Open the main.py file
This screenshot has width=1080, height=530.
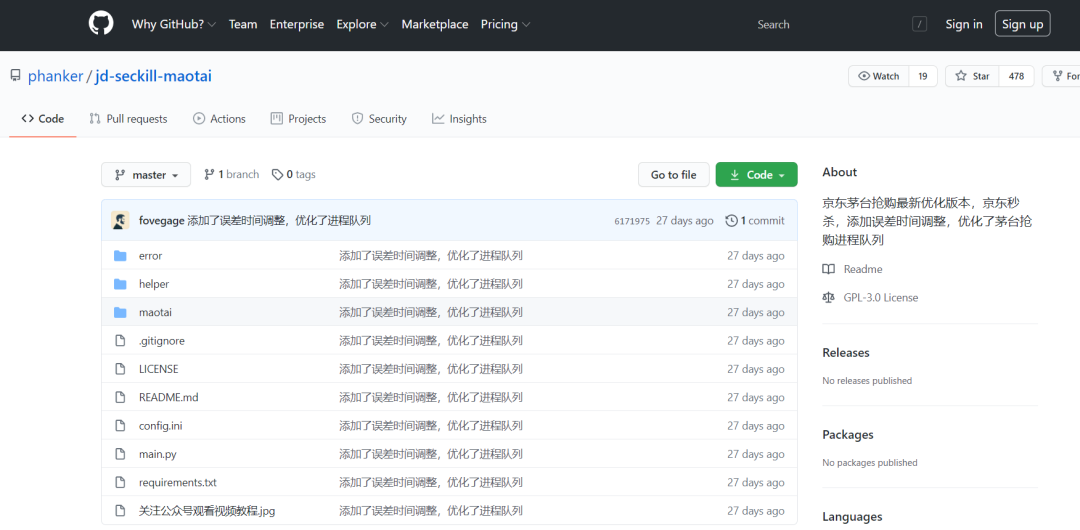pos(158,453)
